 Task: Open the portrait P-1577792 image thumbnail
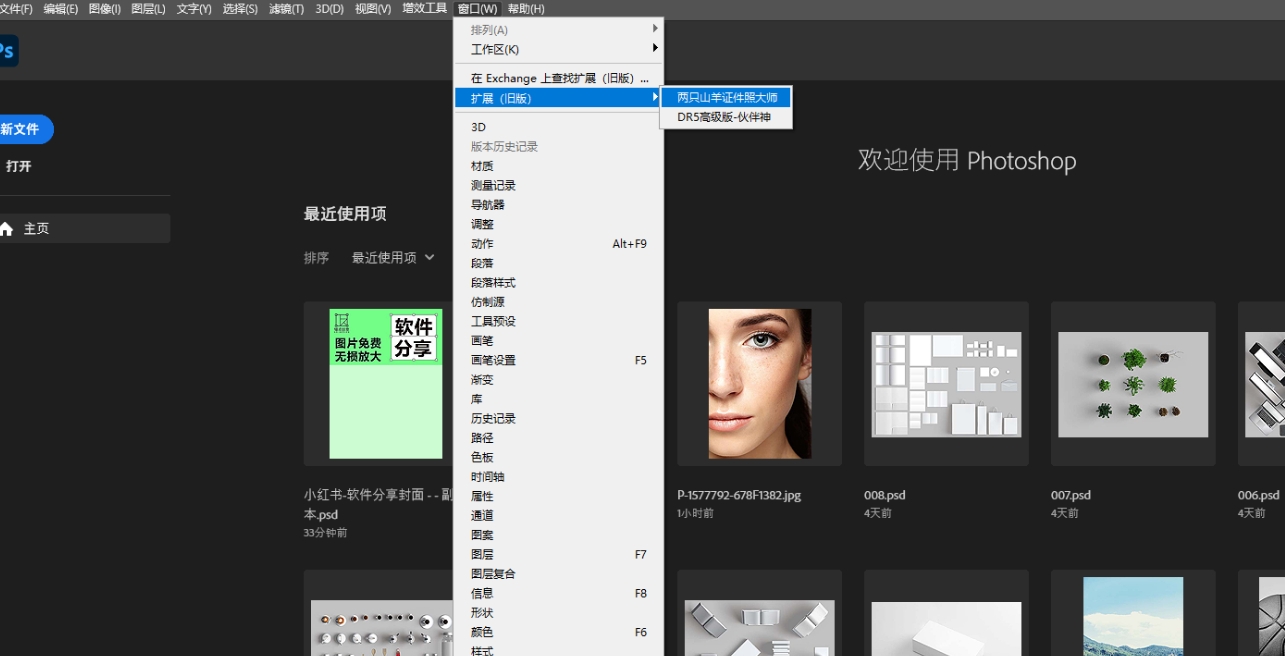[x=759, y=384]
